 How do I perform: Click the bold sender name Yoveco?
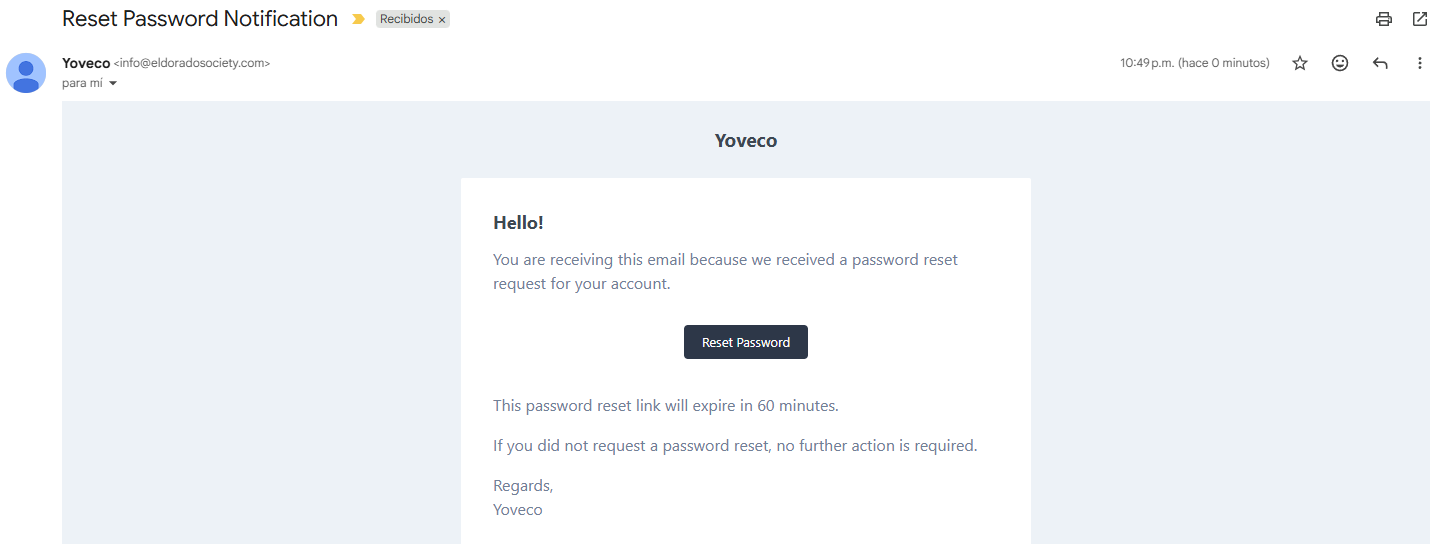[86, 63]
